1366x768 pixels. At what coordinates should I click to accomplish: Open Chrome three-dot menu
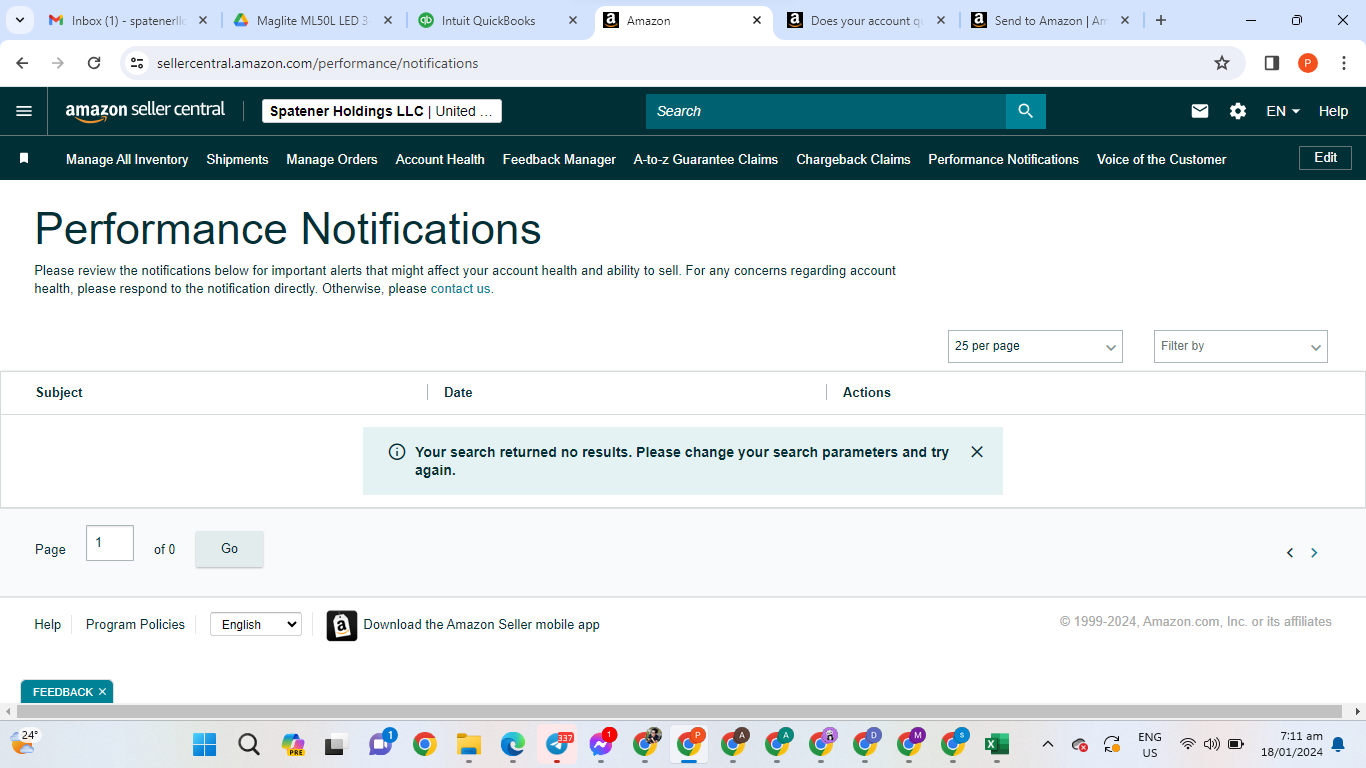1344,63
